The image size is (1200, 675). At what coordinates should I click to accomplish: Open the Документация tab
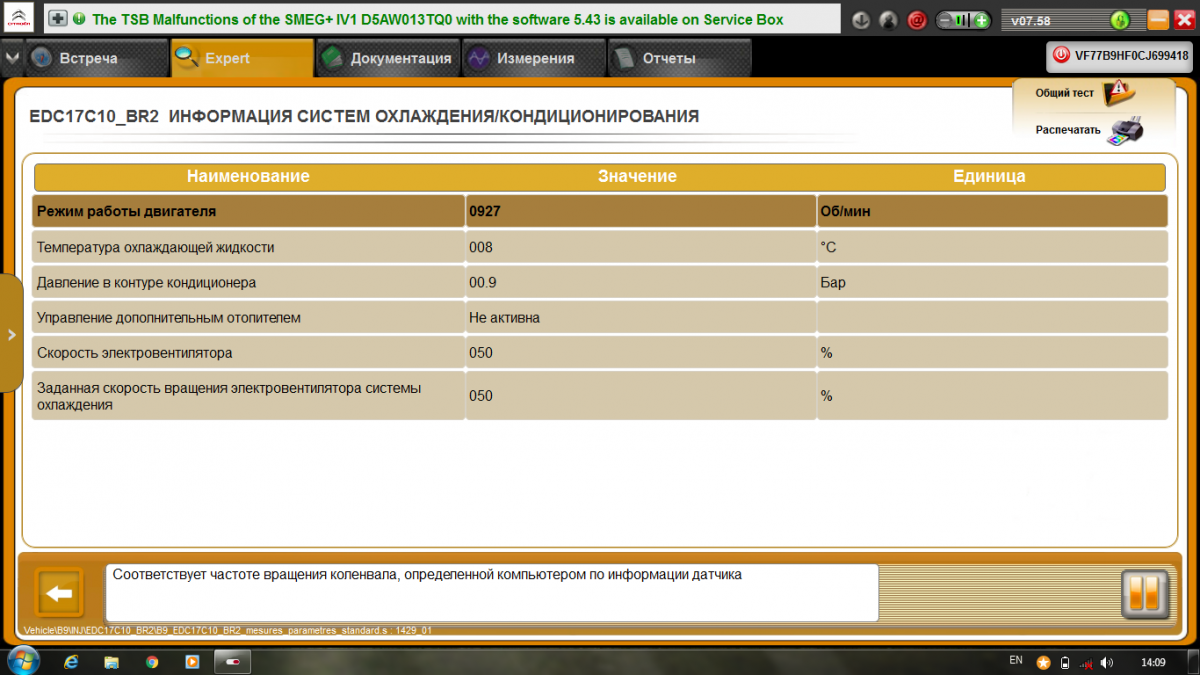(x=388, y=58)
